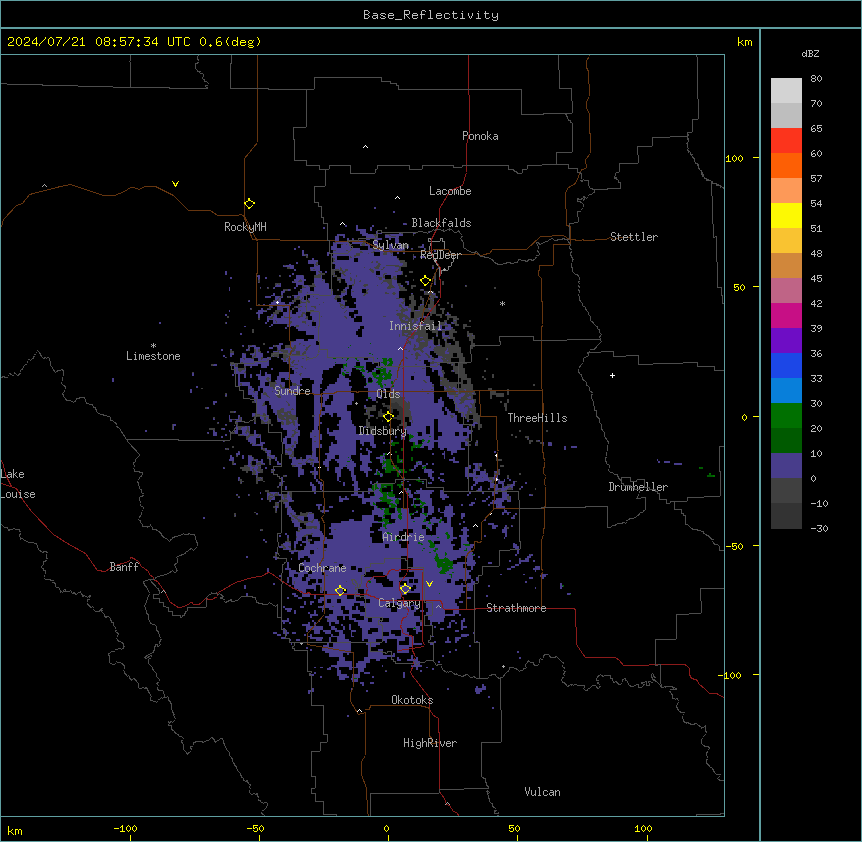Select the yellow 54 dBZ legend swatch

point(786,215)
